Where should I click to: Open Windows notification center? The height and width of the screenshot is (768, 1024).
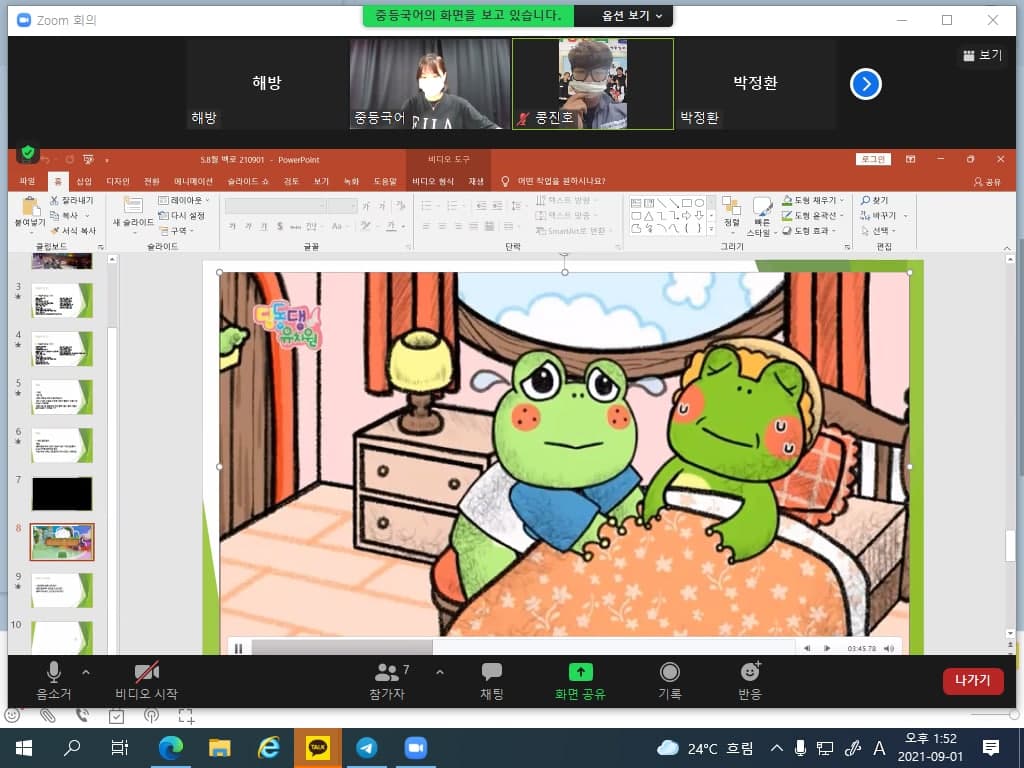[991, 748]
